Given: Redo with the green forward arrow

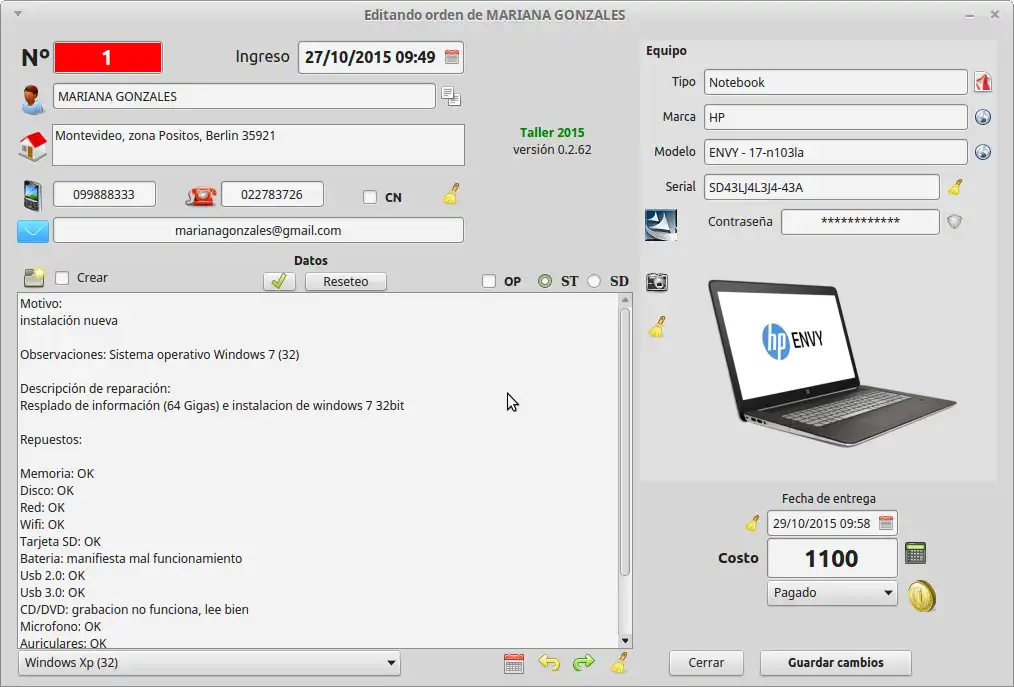Looking at the screenshot, I should [x=583, y=663].
